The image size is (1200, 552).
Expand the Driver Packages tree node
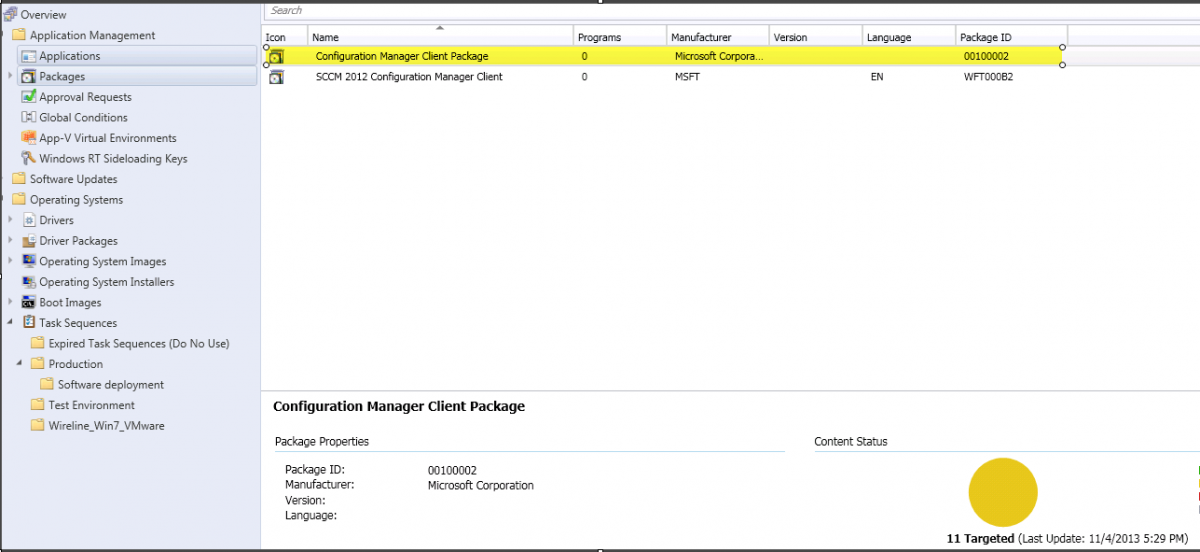(11, 241)
